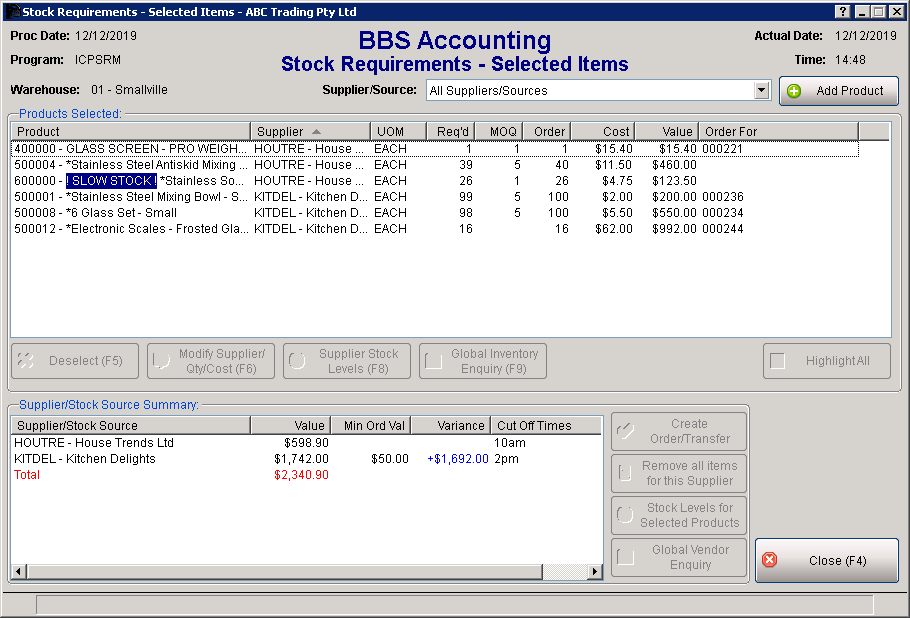
Task: Open the Global Vendor Enquiry
Action: pos(679,557)
